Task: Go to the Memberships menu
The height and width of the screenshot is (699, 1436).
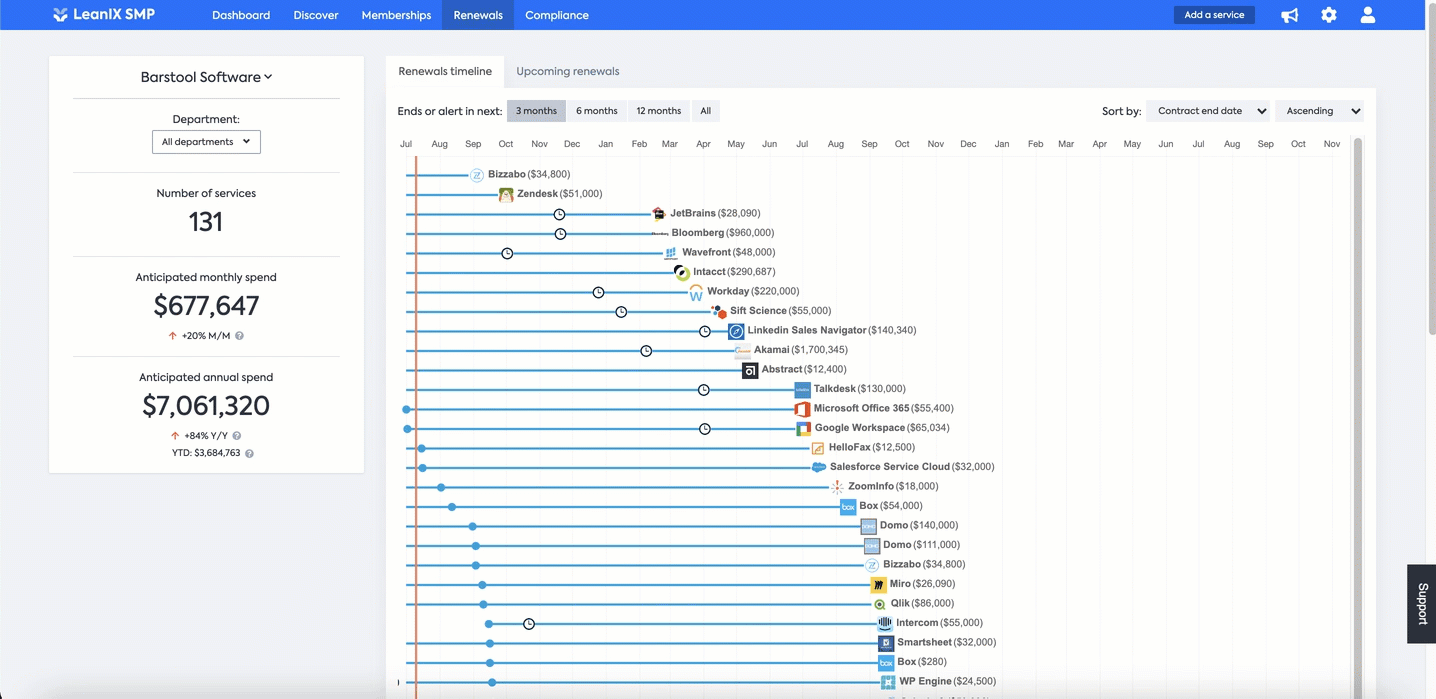Action: pyautogui.click(x=396, y=15)
